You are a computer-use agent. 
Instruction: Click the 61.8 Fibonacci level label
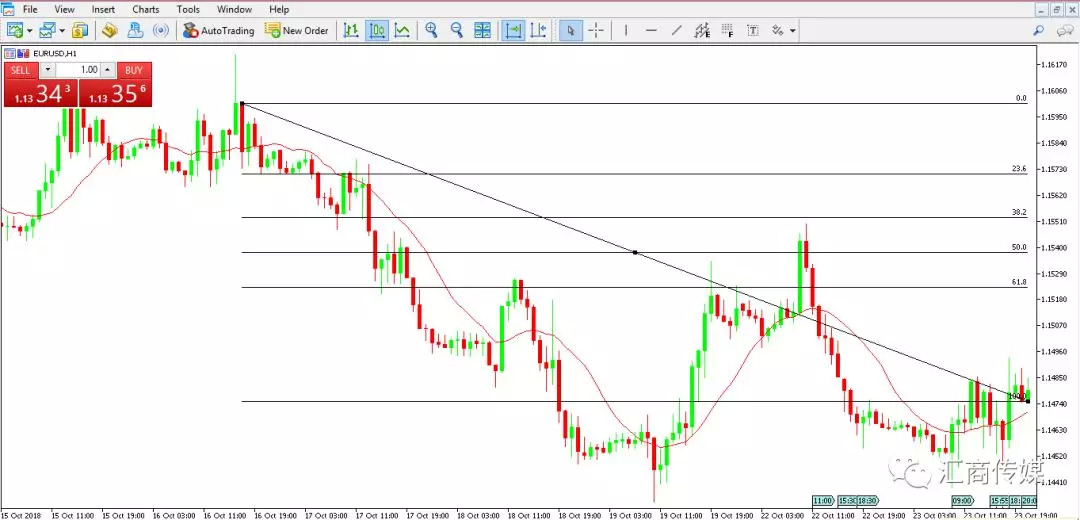pyautogui.click(x=1019, y=282)
